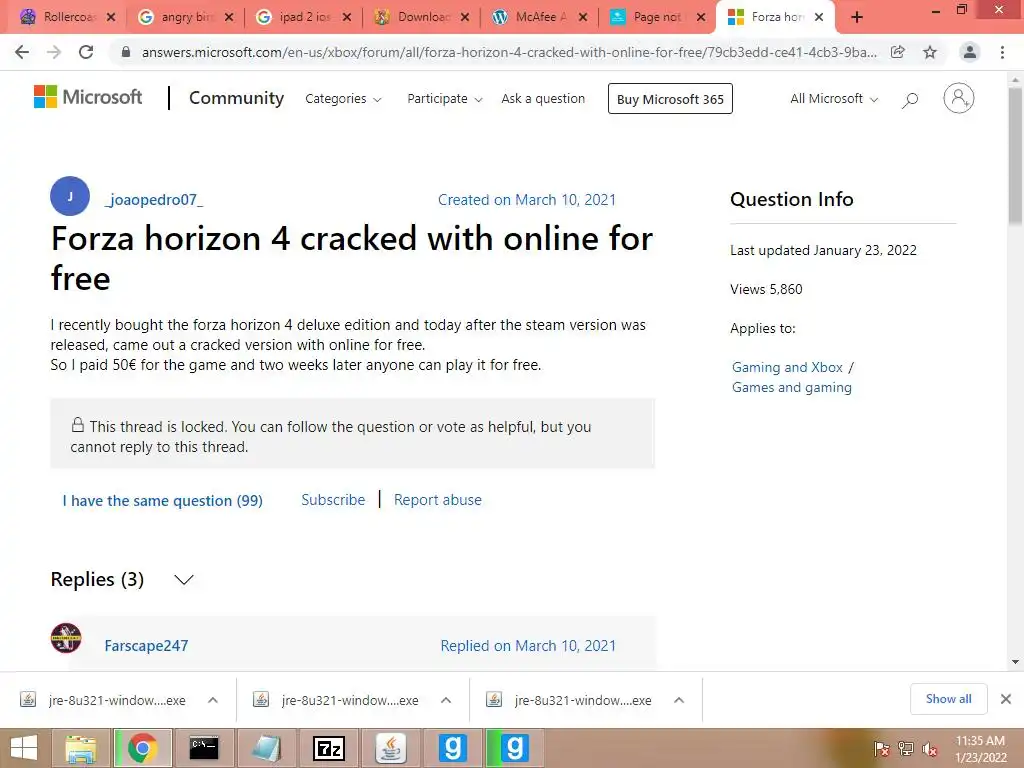
Task: Open options arrow for third jre-8u321 download
Action: [x=679, y=700]
